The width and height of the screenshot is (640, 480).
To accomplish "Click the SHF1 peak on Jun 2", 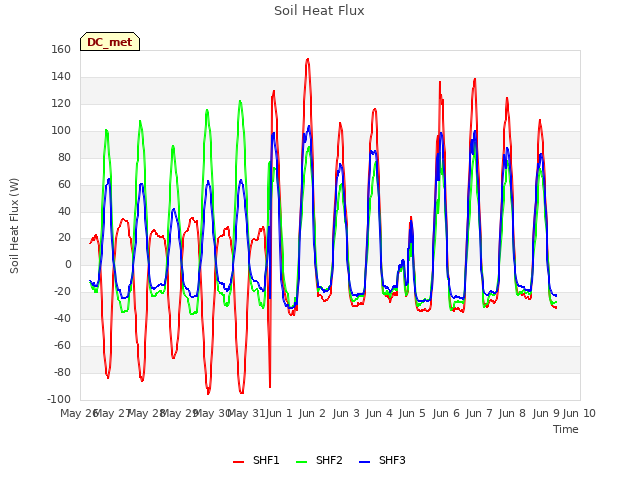I will pos(308,60).
